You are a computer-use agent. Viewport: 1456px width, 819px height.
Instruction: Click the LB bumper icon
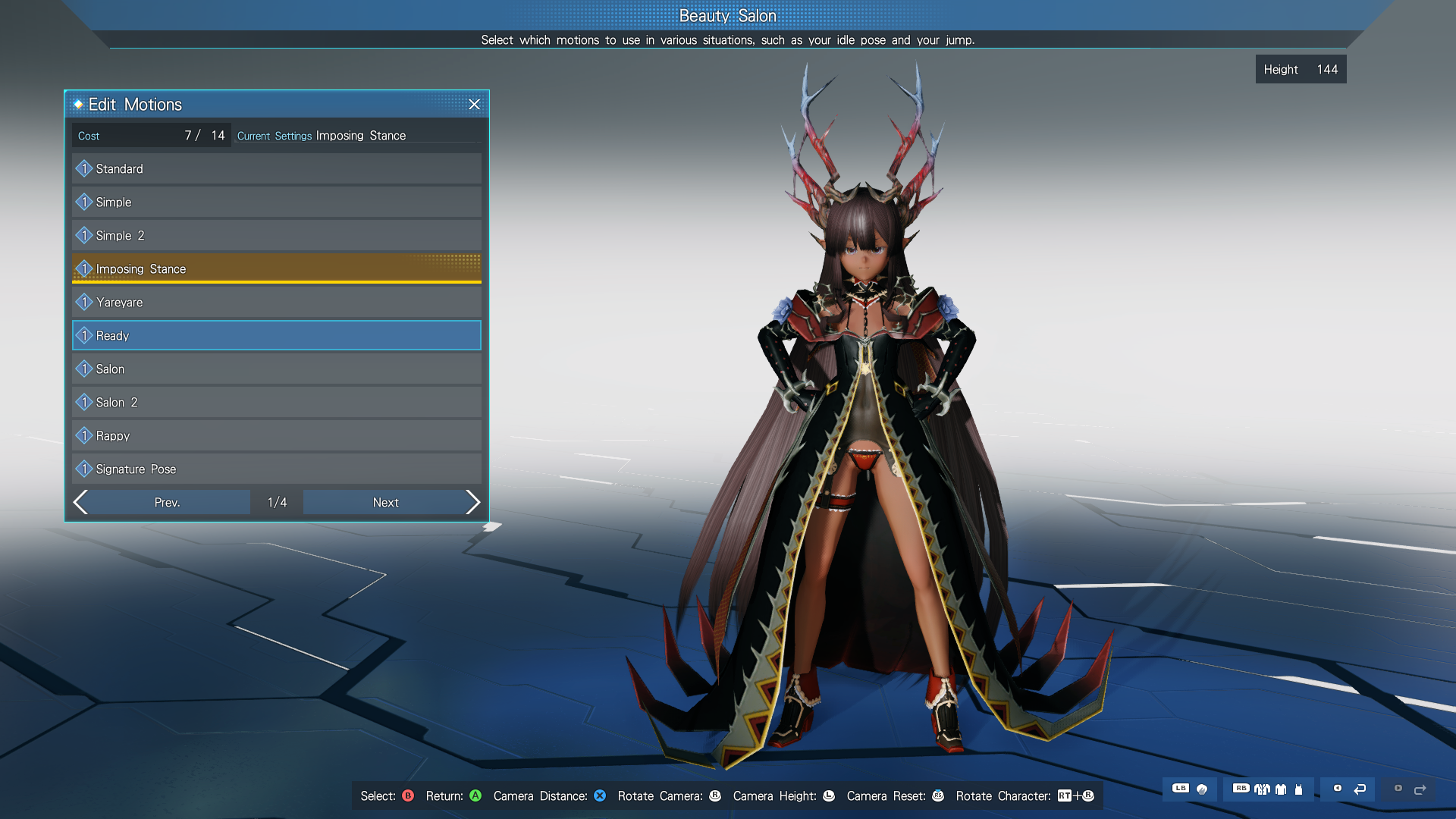click(x=1181, y=788)
